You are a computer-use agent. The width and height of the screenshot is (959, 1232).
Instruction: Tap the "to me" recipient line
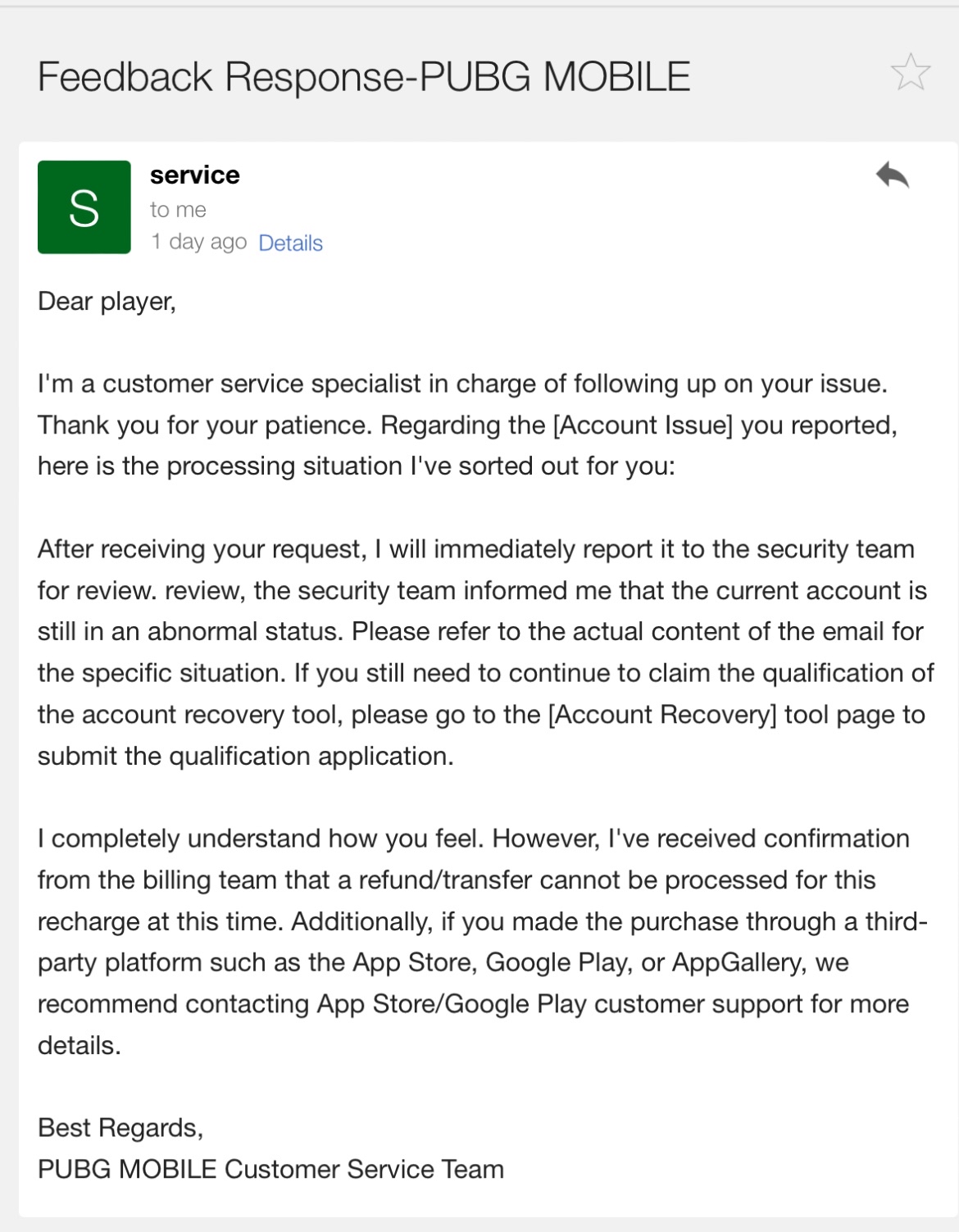point(178,210)
